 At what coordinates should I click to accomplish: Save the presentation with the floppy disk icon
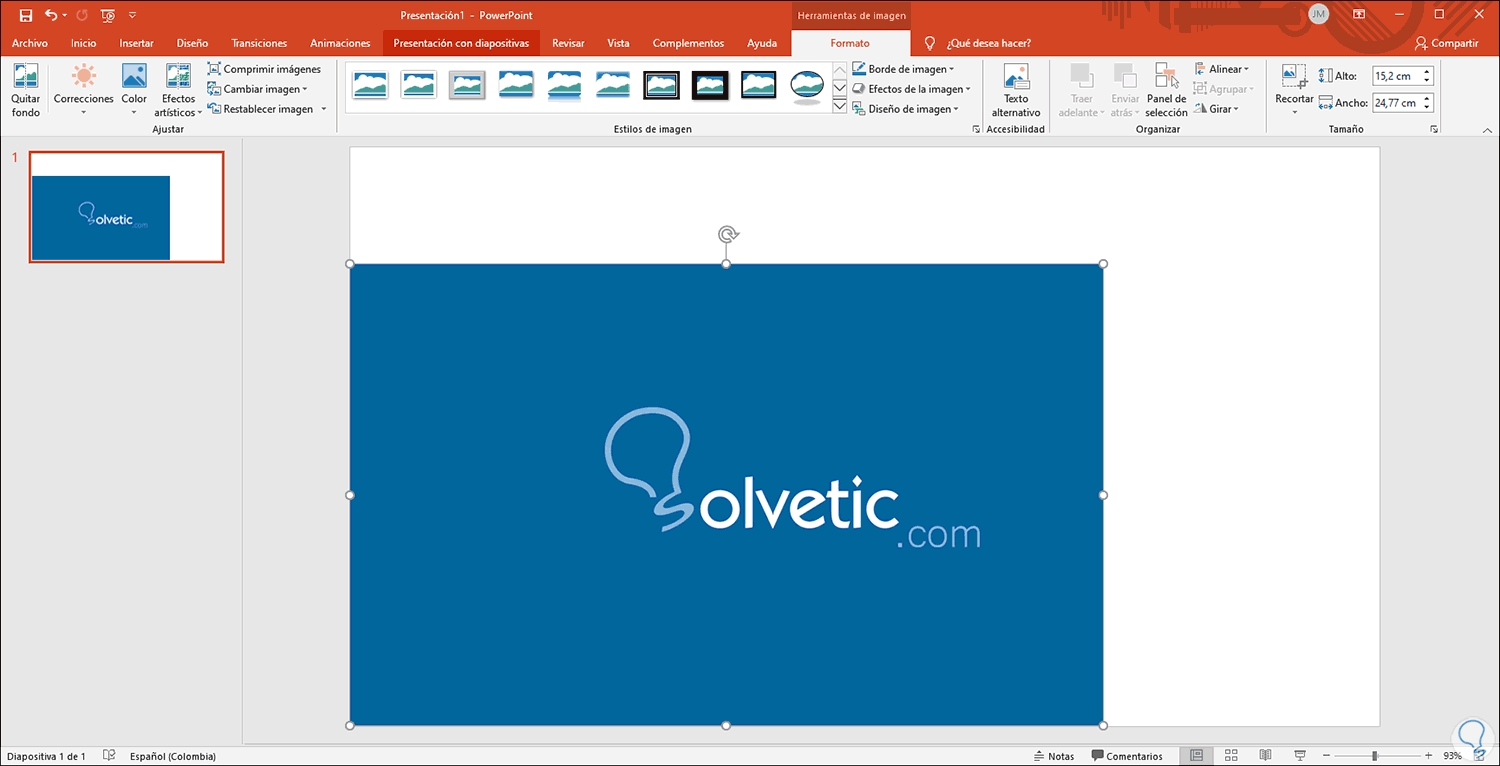(26, 15)
